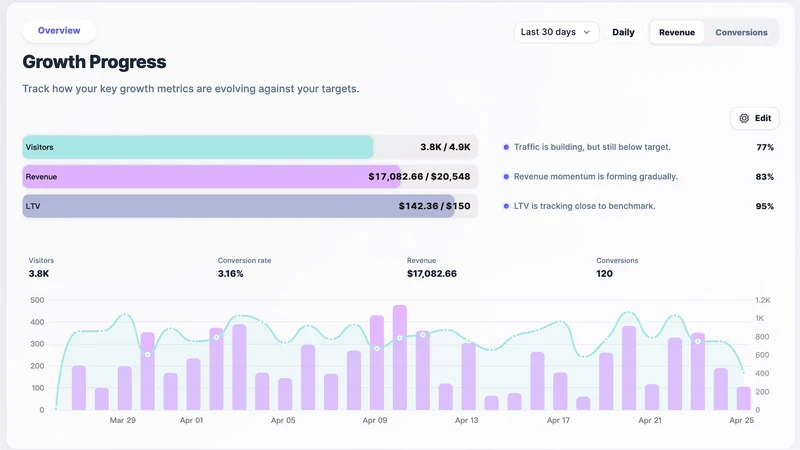Screen dimensions: 800x450
Task: Click the Edit button
Action: tap(755, 118)
